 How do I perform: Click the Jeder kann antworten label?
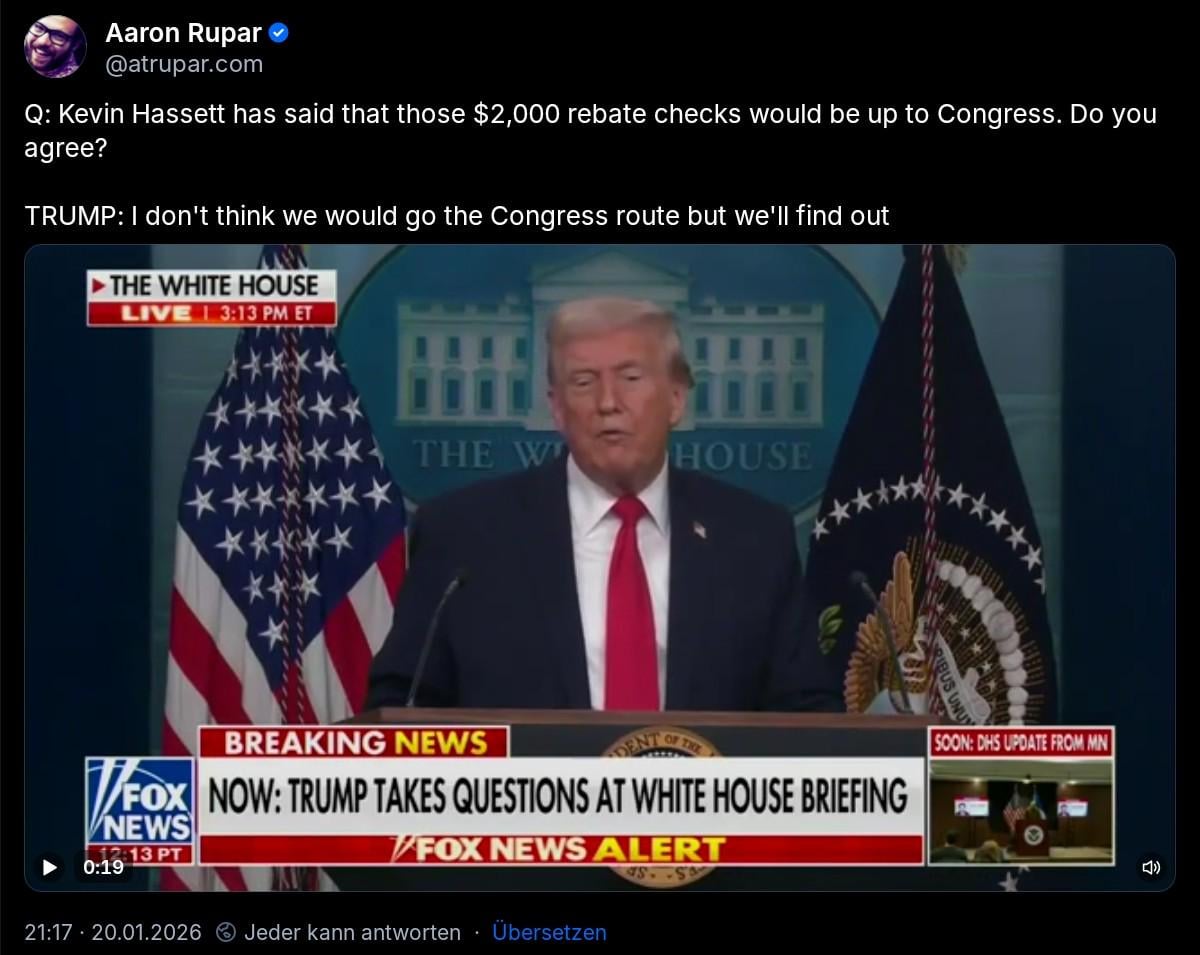352,932
